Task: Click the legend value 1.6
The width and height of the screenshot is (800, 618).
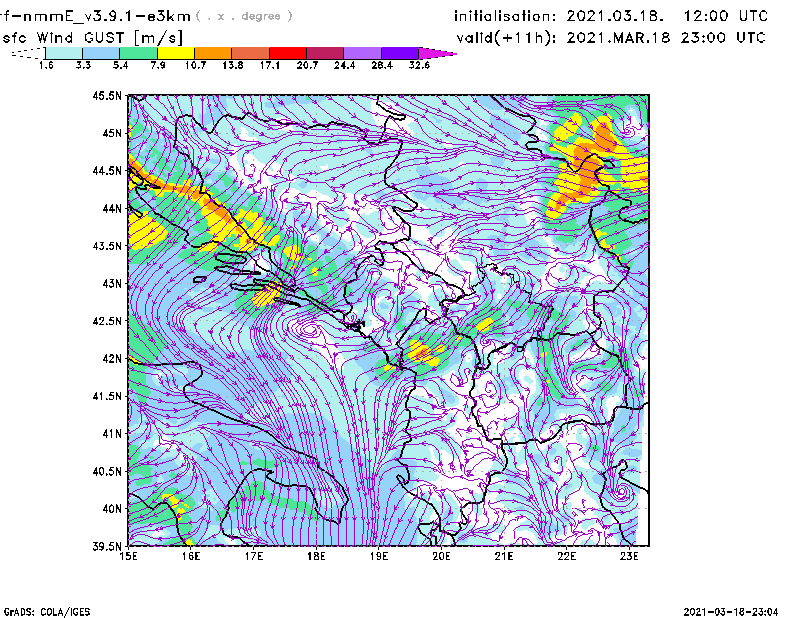Action: pyautogui.click(x=46, y=65)
